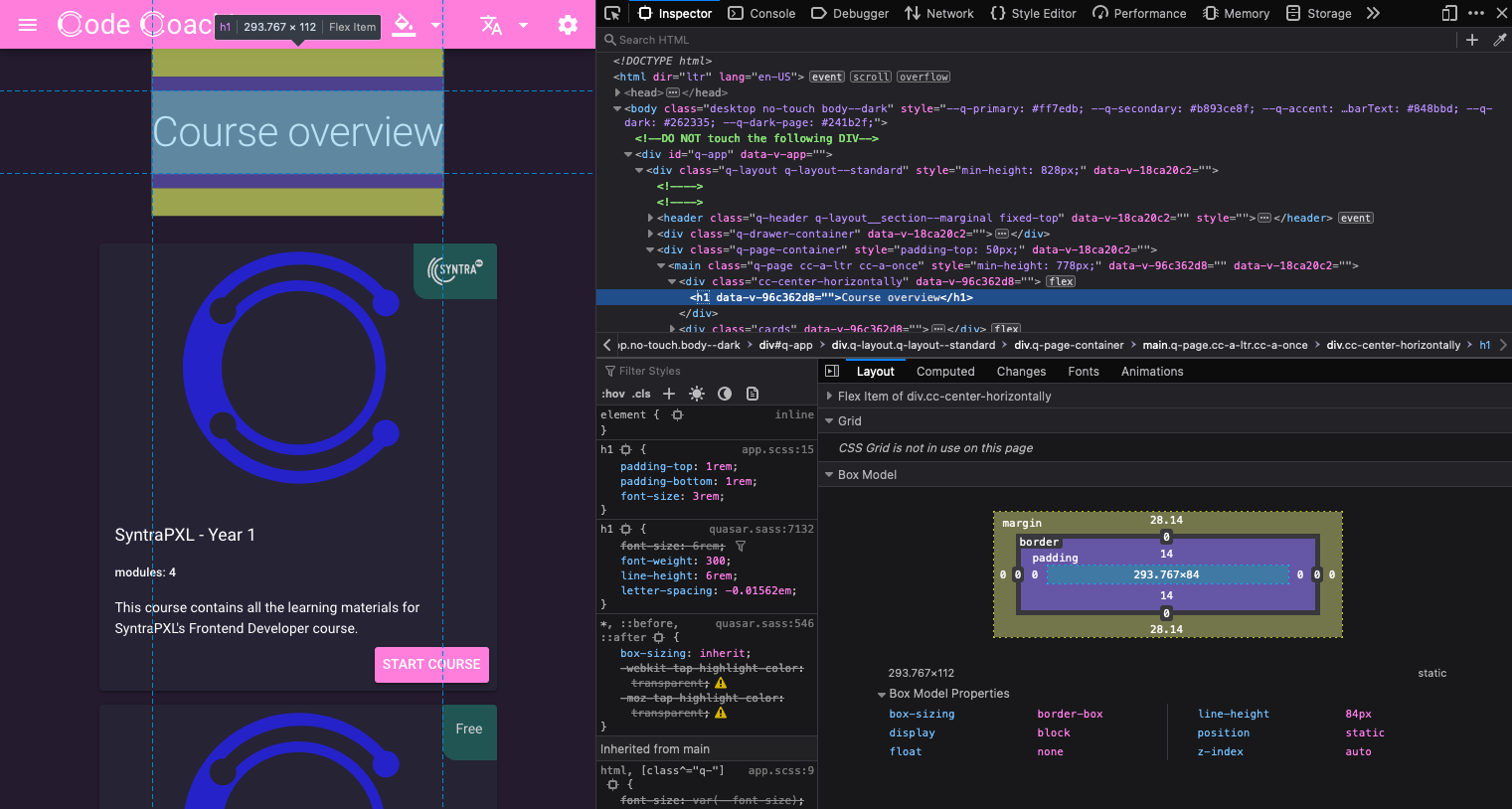Image resolution: width=1512 pixels, height=809 pixels.
Task: Click selector highlighter for quasar.sass h1 rule
Action: [x=625, y=529]
